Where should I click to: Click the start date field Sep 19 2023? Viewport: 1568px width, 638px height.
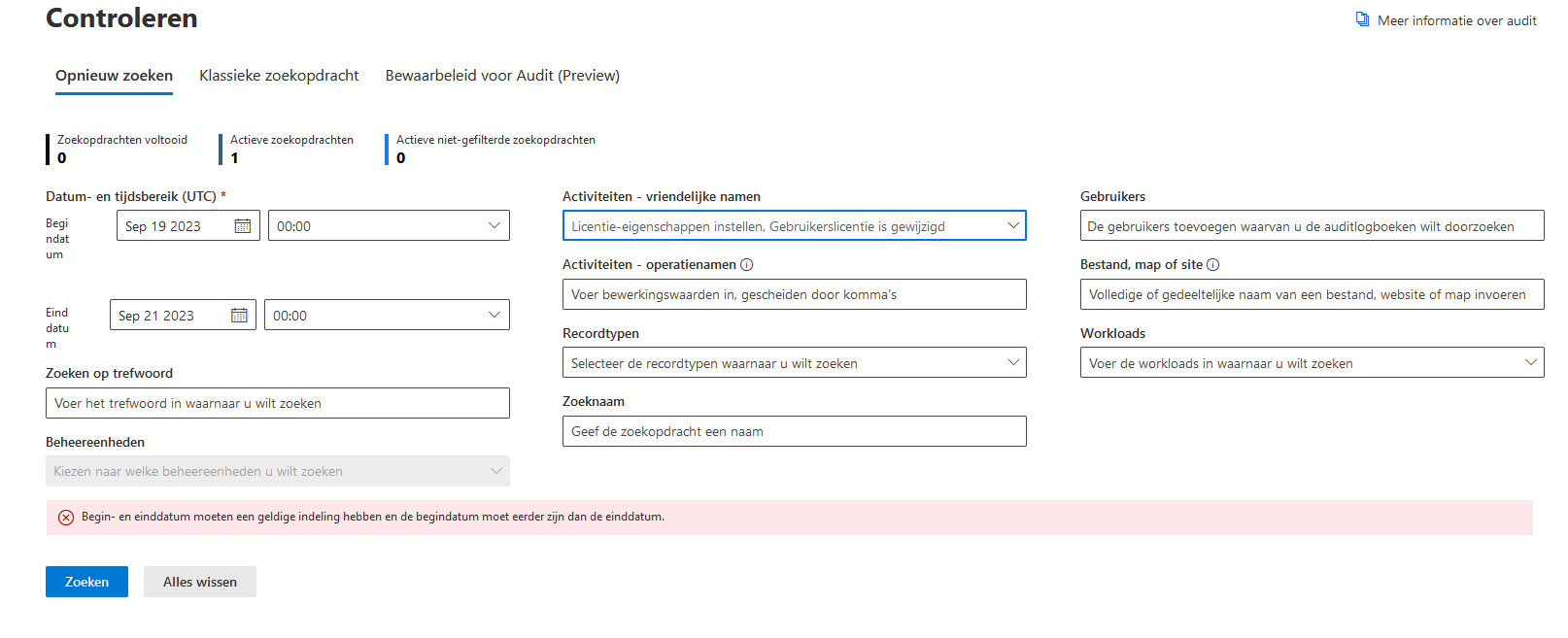(188, 225)
